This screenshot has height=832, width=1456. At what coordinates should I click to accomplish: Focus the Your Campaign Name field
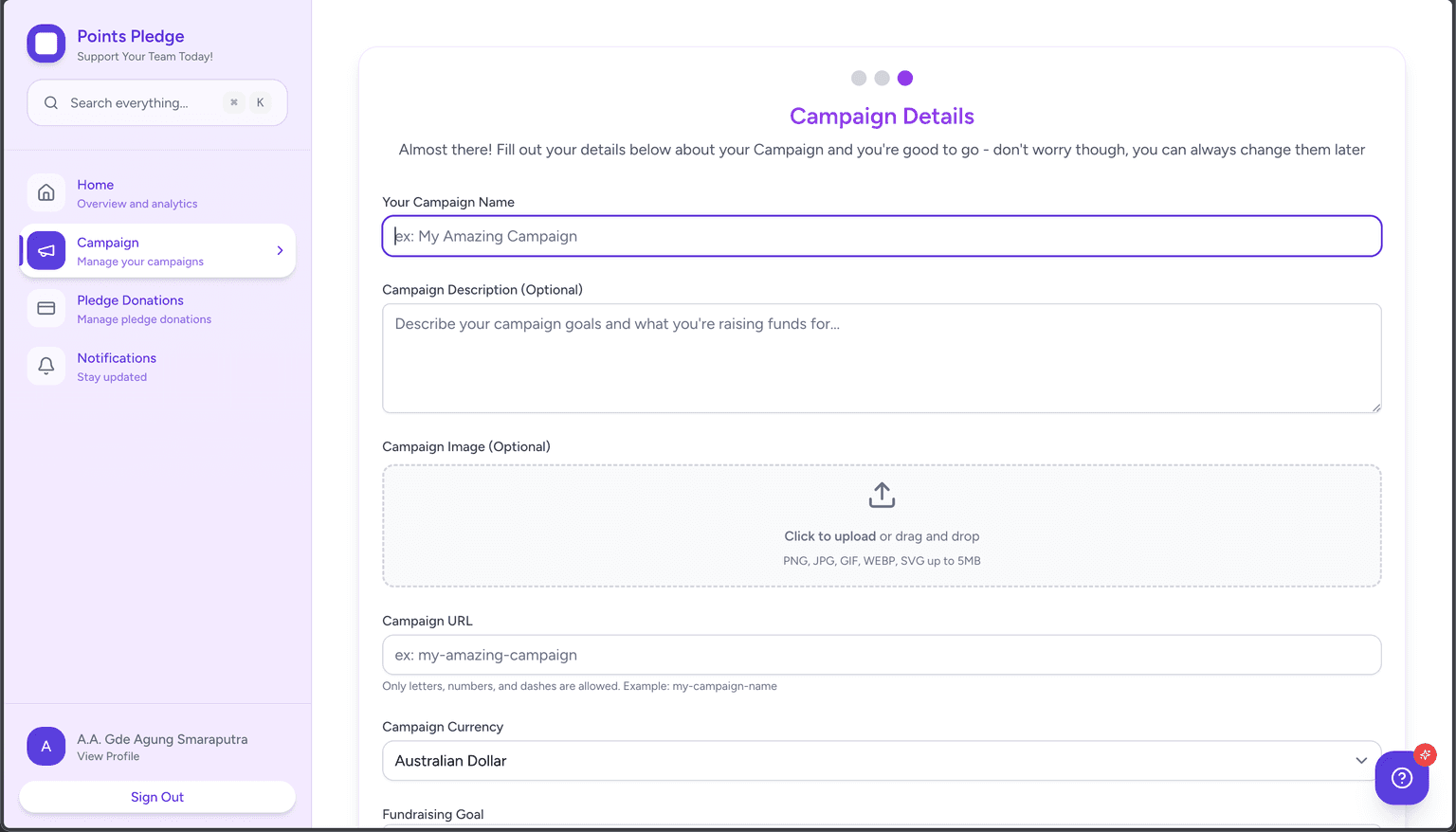tap(882, 237)
